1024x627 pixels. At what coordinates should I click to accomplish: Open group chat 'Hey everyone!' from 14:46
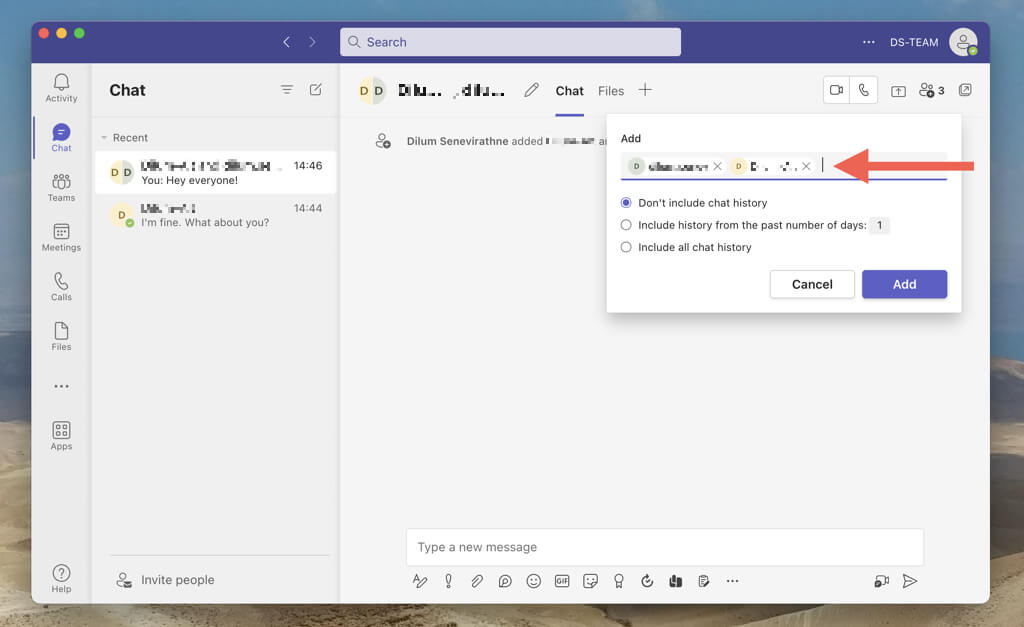(x=216, y=172)
